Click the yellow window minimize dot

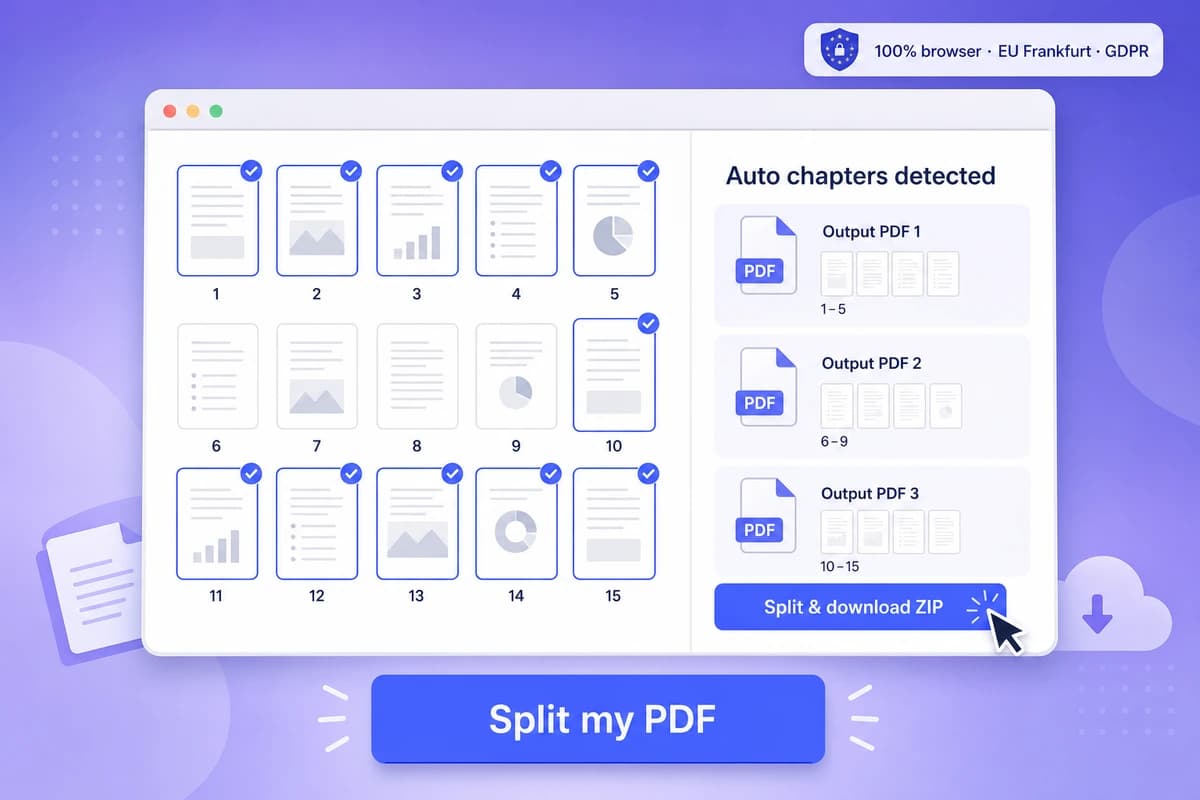pyautogui.click(x=193, y=111)
